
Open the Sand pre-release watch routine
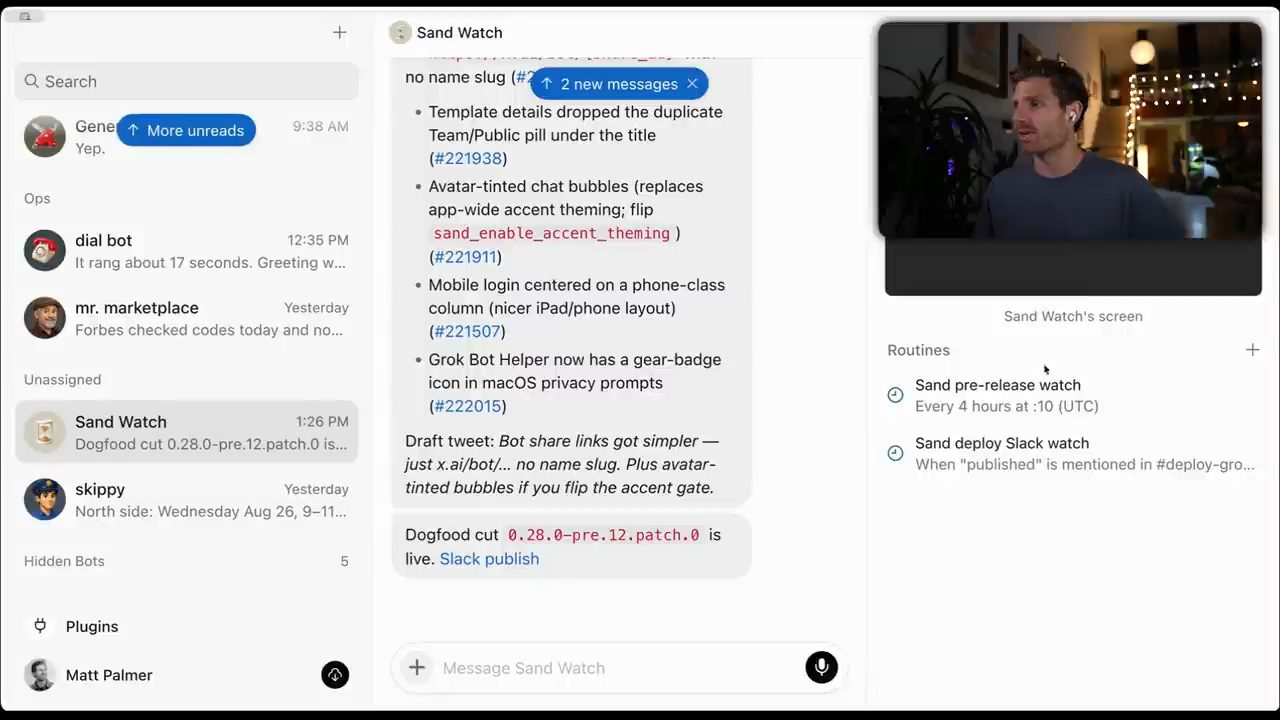1073,395
